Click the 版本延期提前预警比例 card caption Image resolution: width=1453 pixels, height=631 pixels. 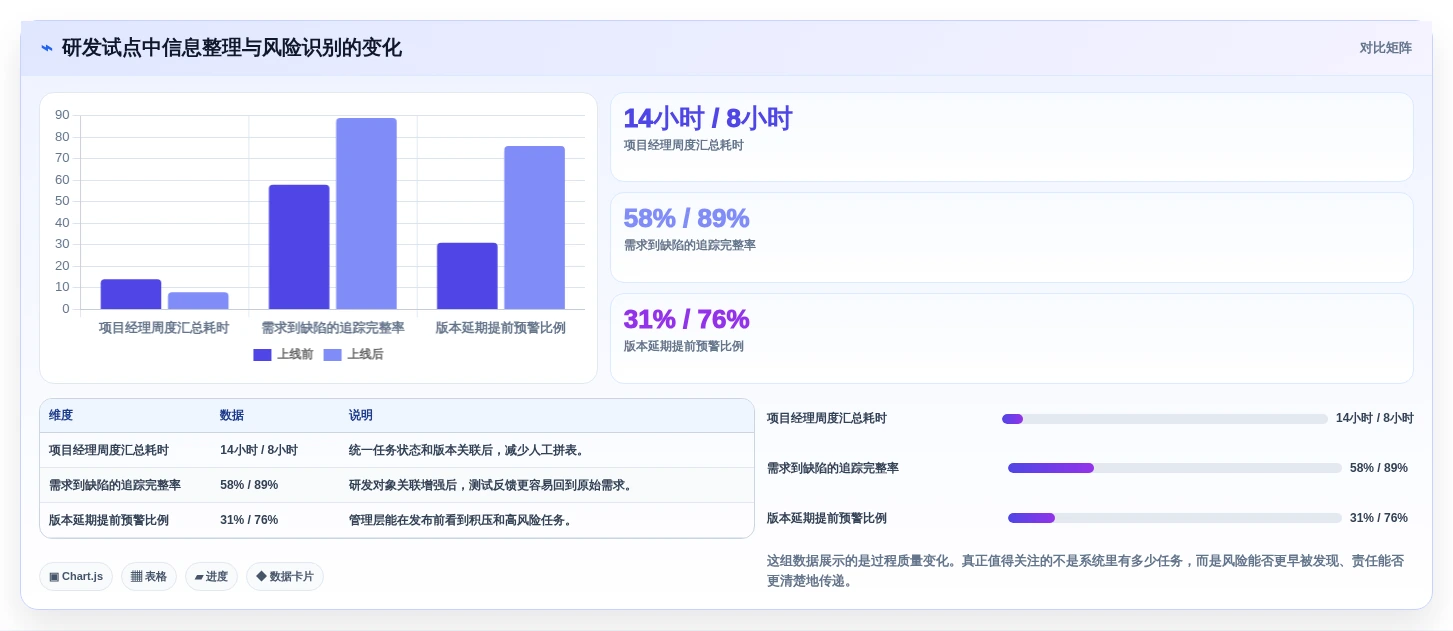(x=684, y=346)
